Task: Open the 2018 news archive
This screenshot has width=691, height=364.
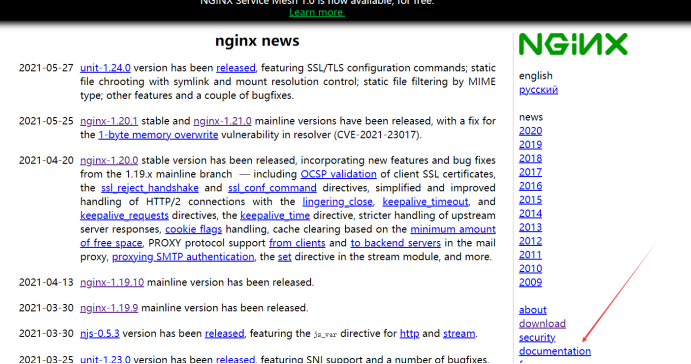Action: [530, 159]
